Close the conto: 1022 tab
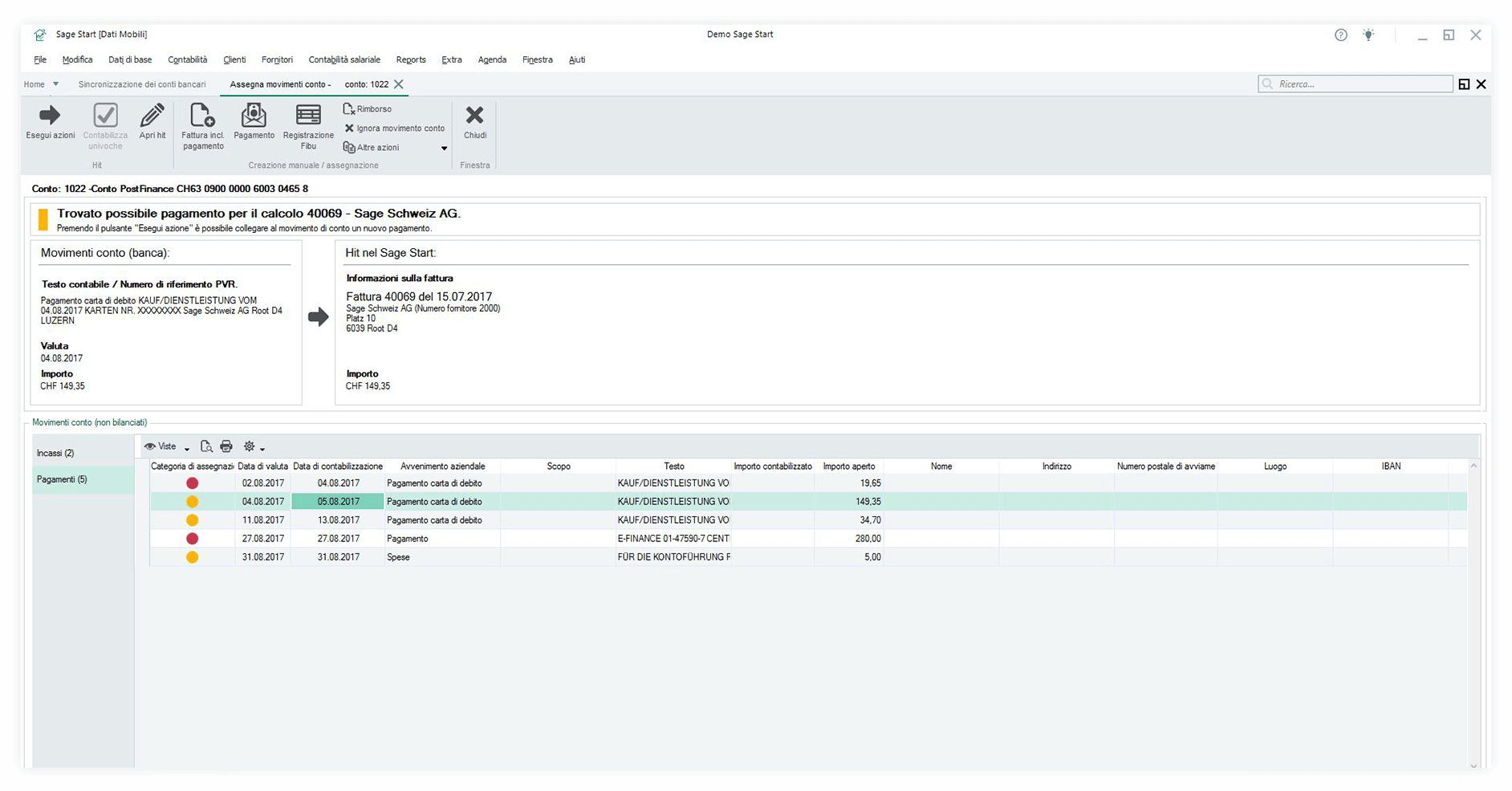 pyautogui.click(x=399, y=84)
